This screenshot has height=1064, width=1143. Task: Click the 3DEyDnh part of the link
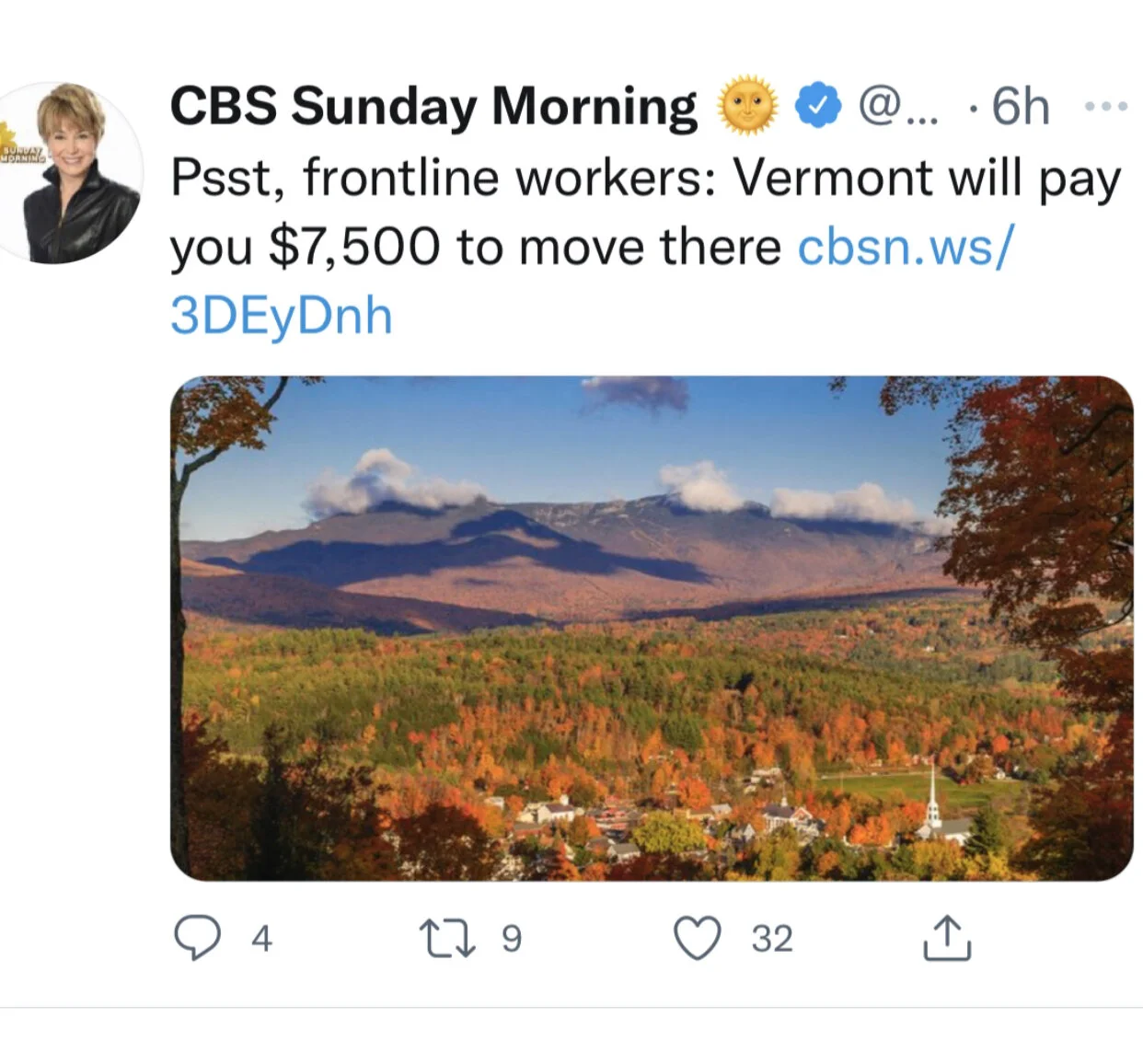coord(282,316)
